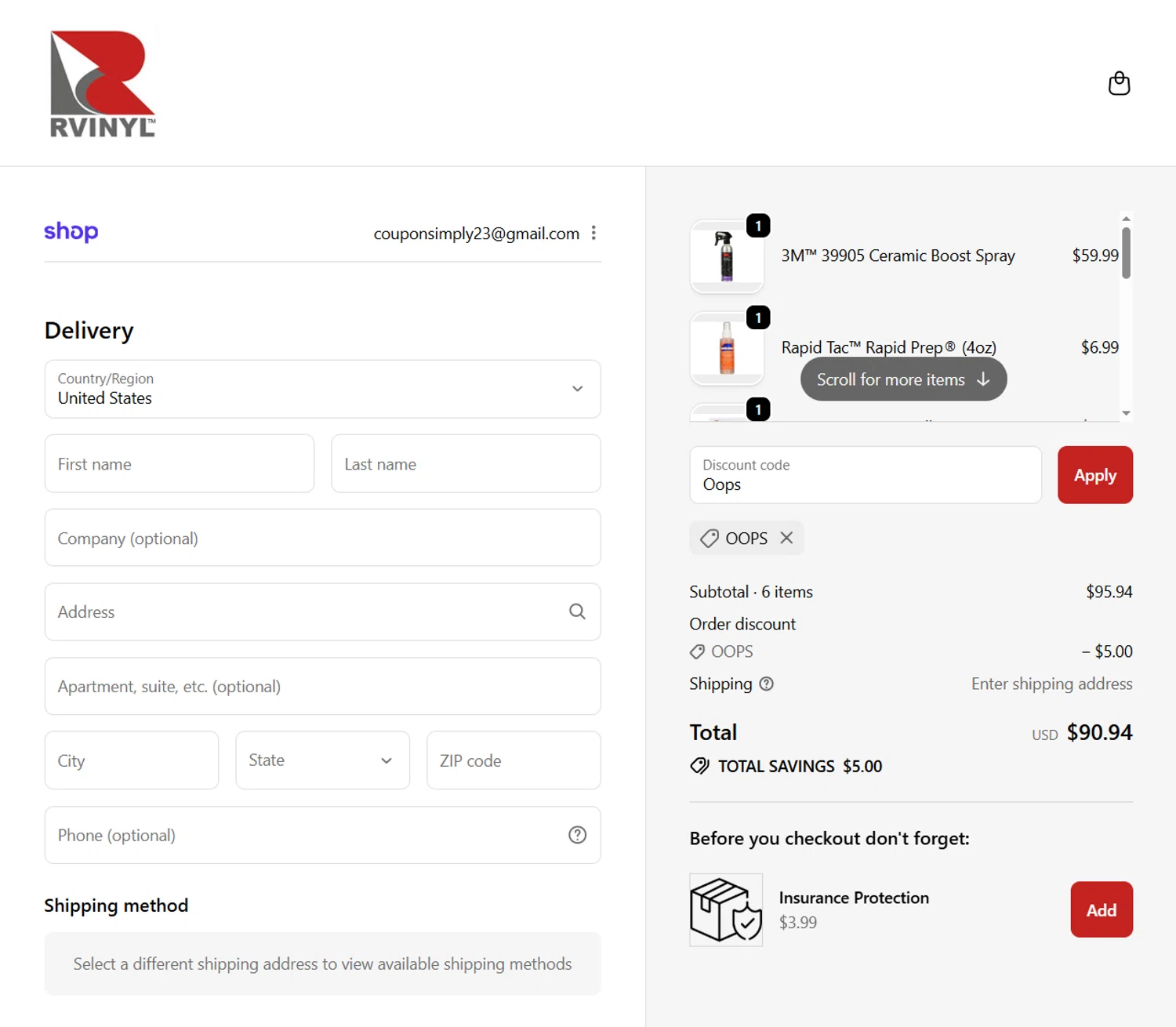The image size is (1176, 1027).
Task: Click the Subtotal 6 items label
Action: coord(751,592)
